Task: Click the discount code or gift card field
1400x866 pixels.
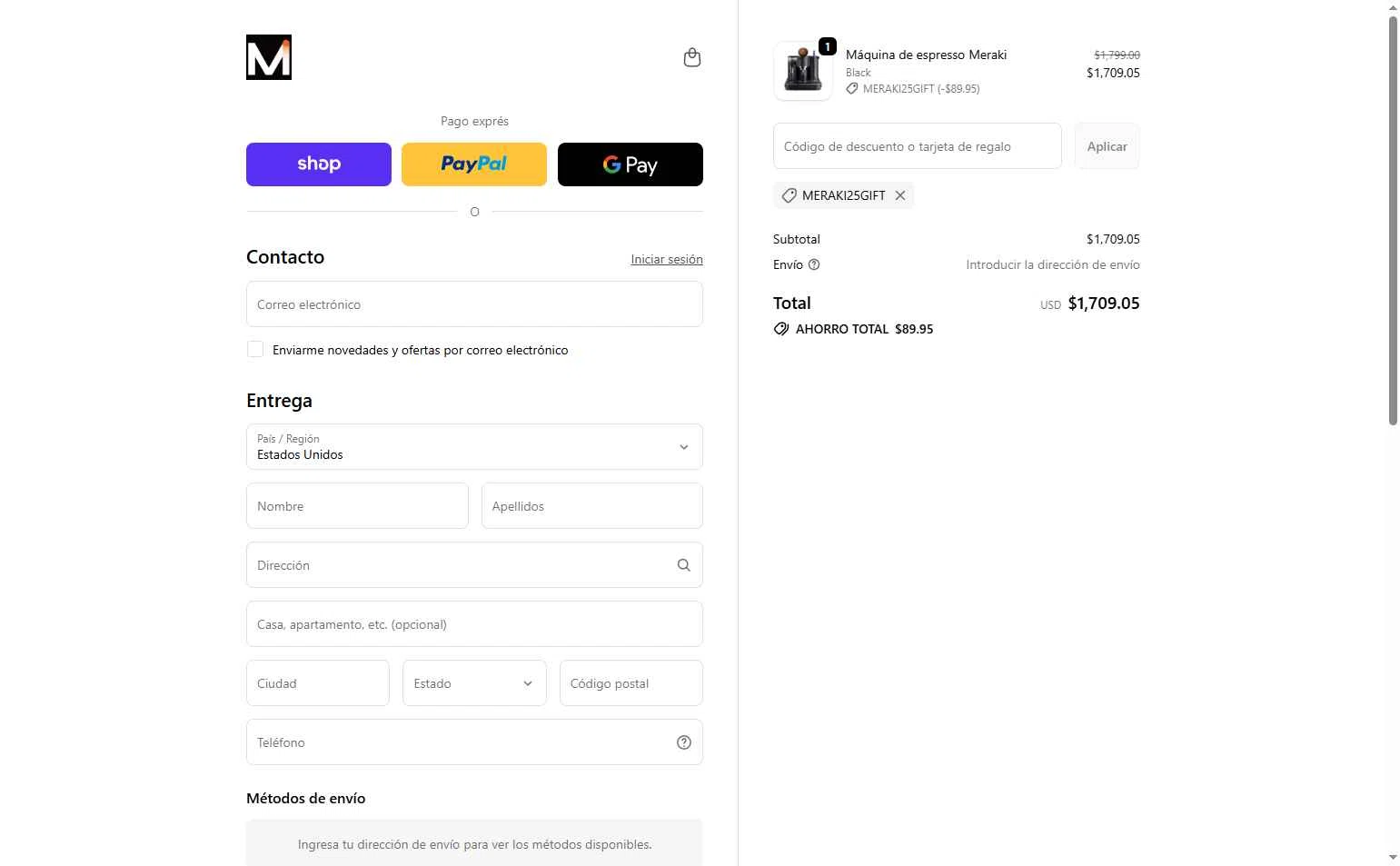Action: [918, 145]
